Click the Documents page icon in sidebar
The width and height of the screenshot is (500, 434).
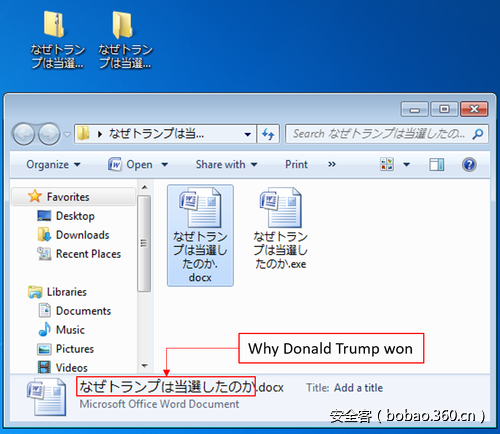[x=44, y=311]
